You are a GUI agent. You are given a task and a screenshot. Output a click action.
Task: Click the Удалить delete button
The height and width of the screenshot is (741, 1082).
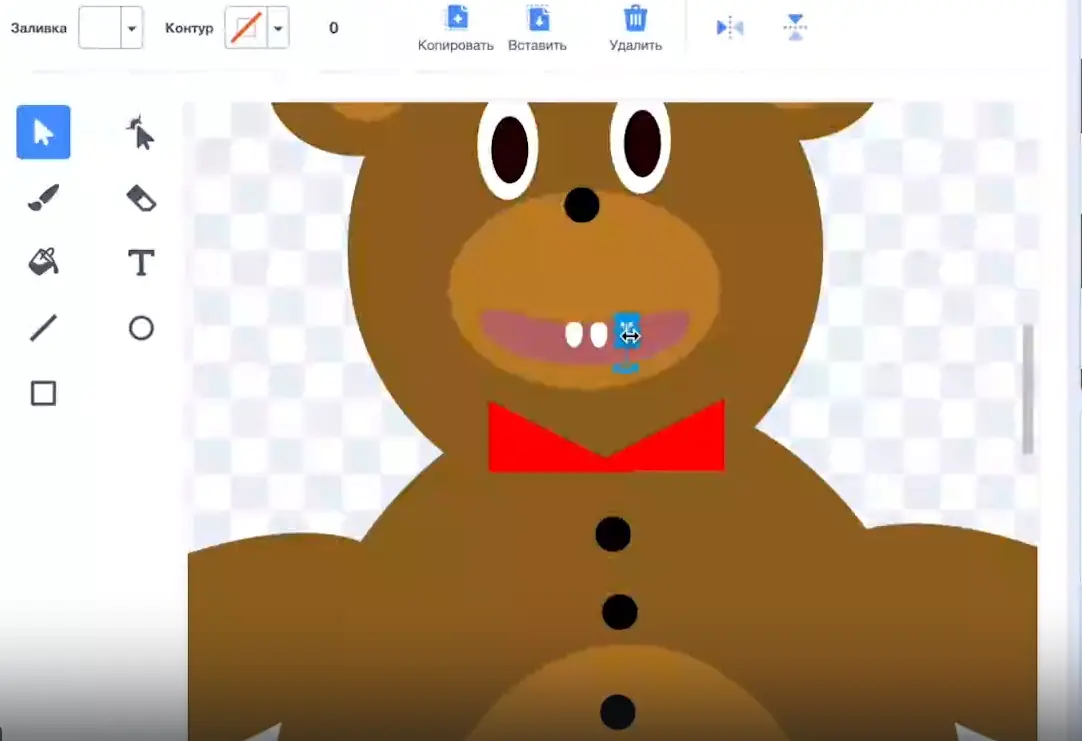(636, 28)
